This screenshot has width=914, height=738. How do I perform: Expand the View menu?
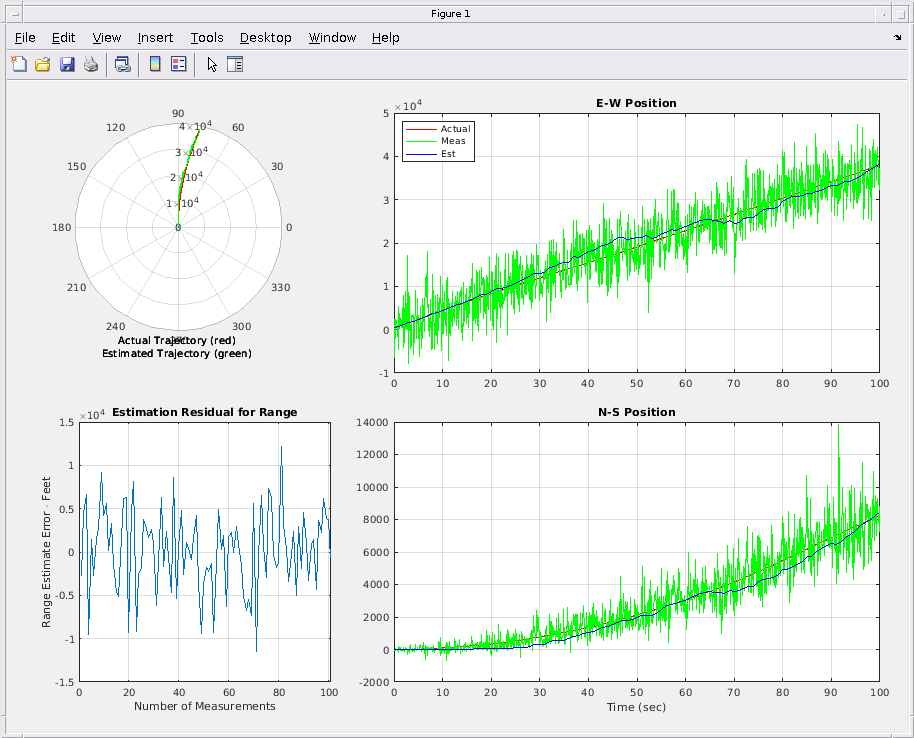tap(106, 38)
